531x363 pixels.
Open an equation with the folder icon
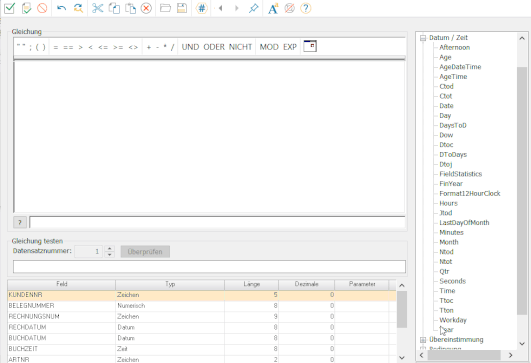[x=165, y=8]
